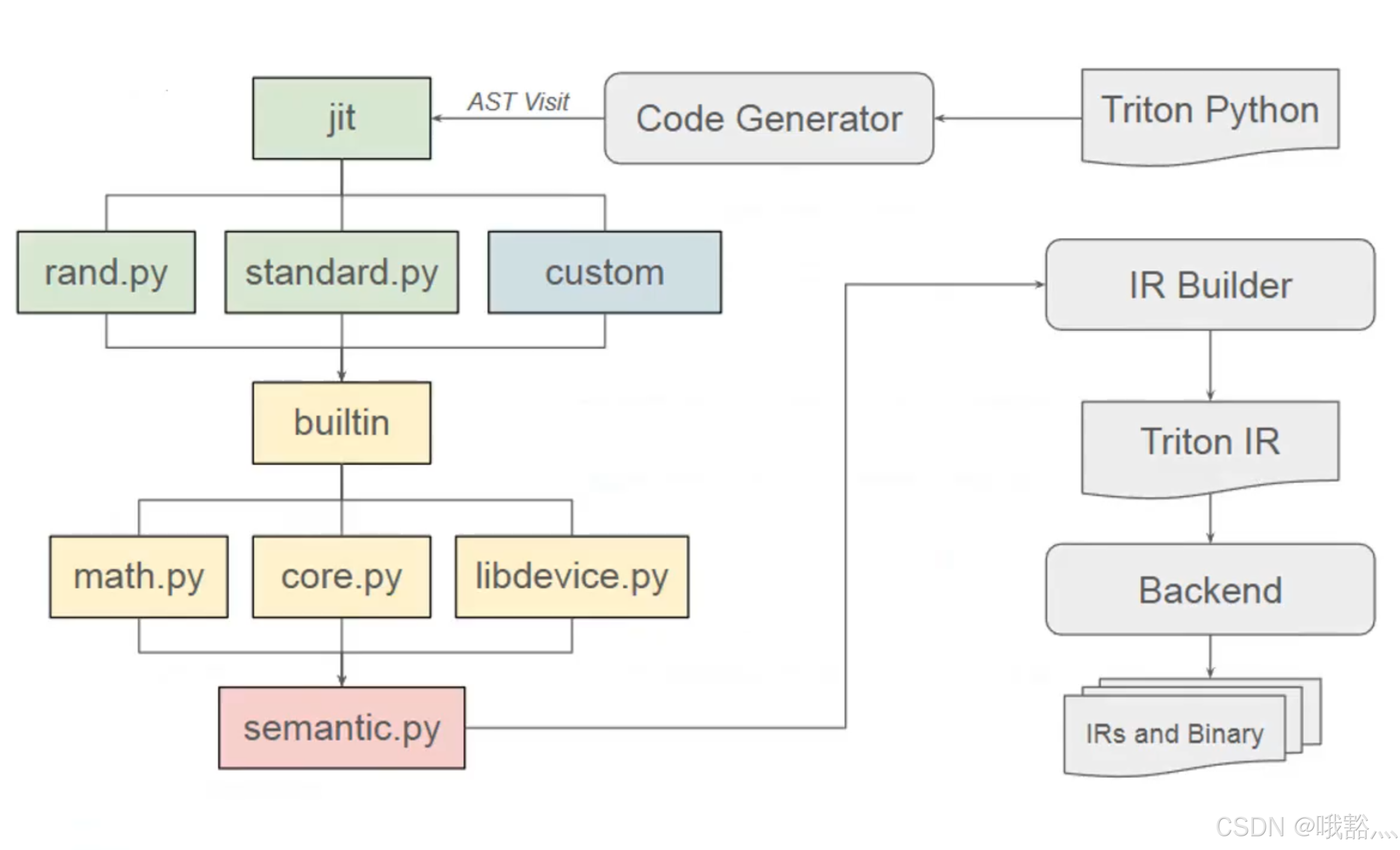Select the Code Generator node
This screenshot has height=850, width=1400.
pos(769,118)
